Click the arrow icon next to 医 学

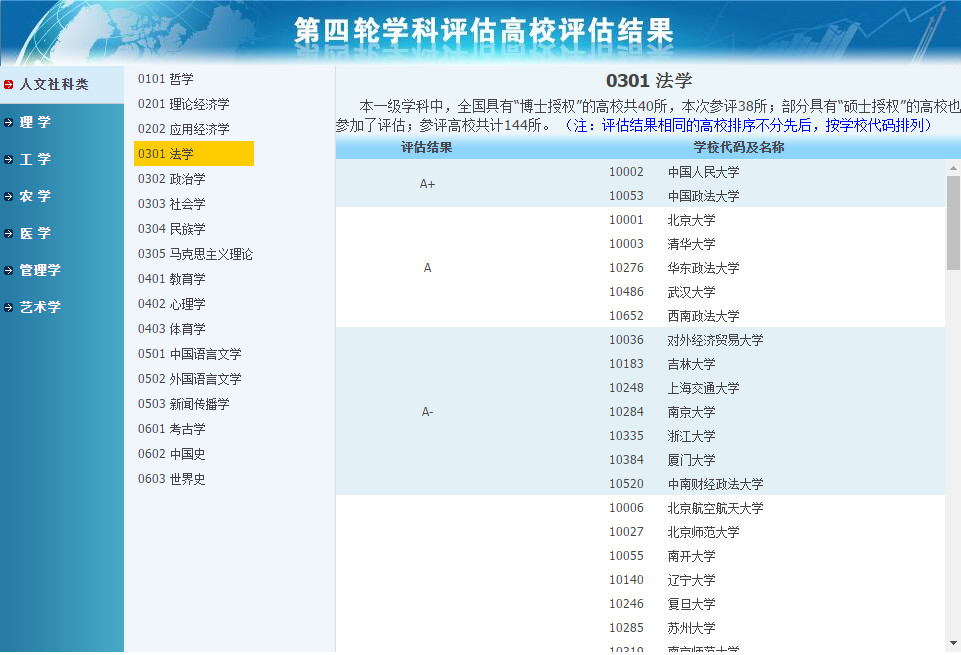click(10, 232)
